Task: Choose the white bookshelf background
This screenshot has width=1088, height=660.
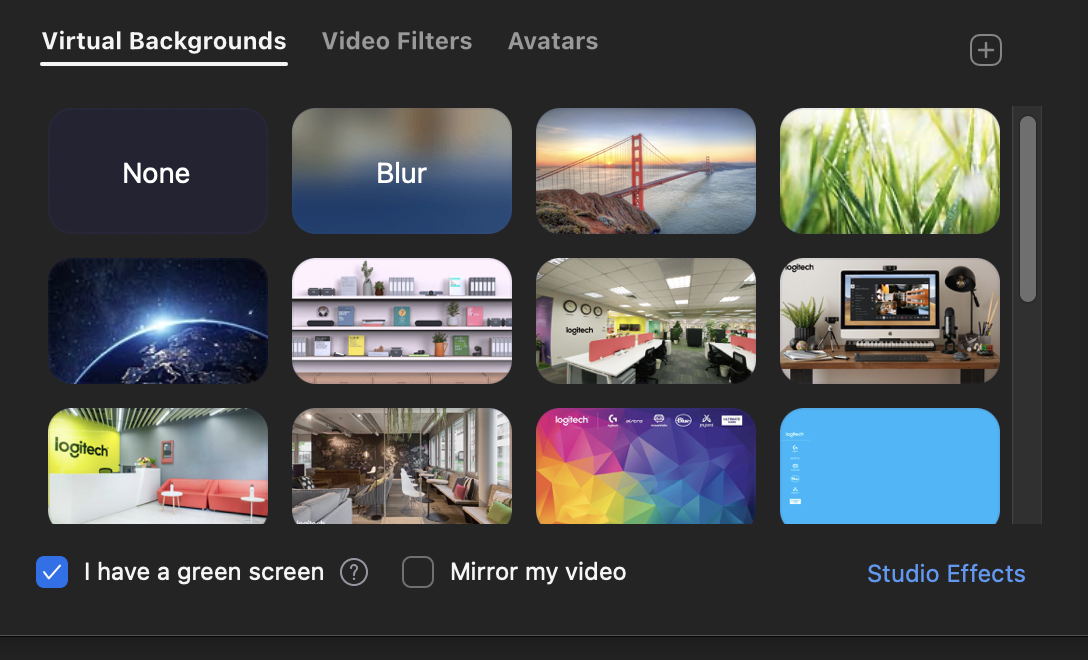Action: (402, 320)
